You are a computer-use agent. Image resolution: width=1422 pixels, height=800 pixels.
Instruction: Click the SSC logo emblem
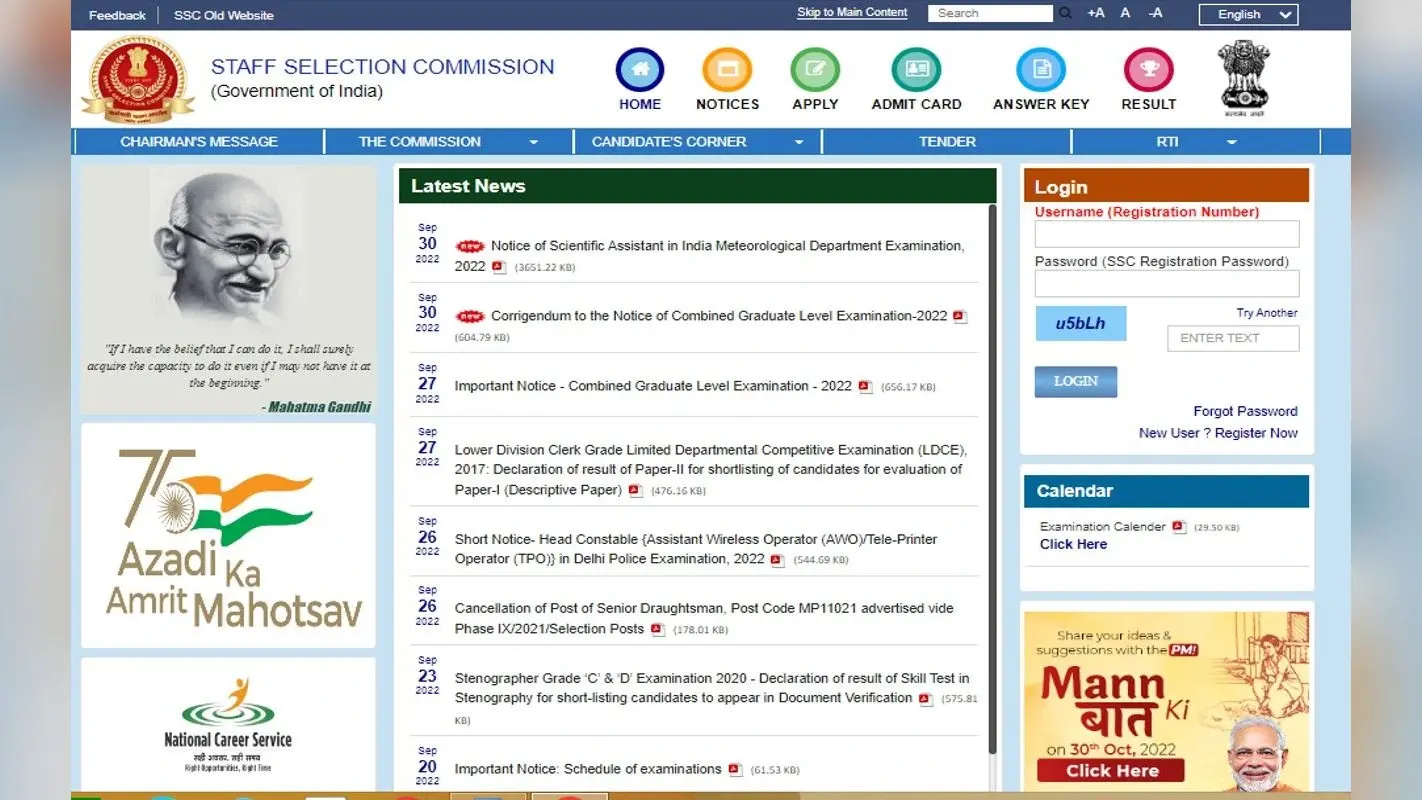138,78
